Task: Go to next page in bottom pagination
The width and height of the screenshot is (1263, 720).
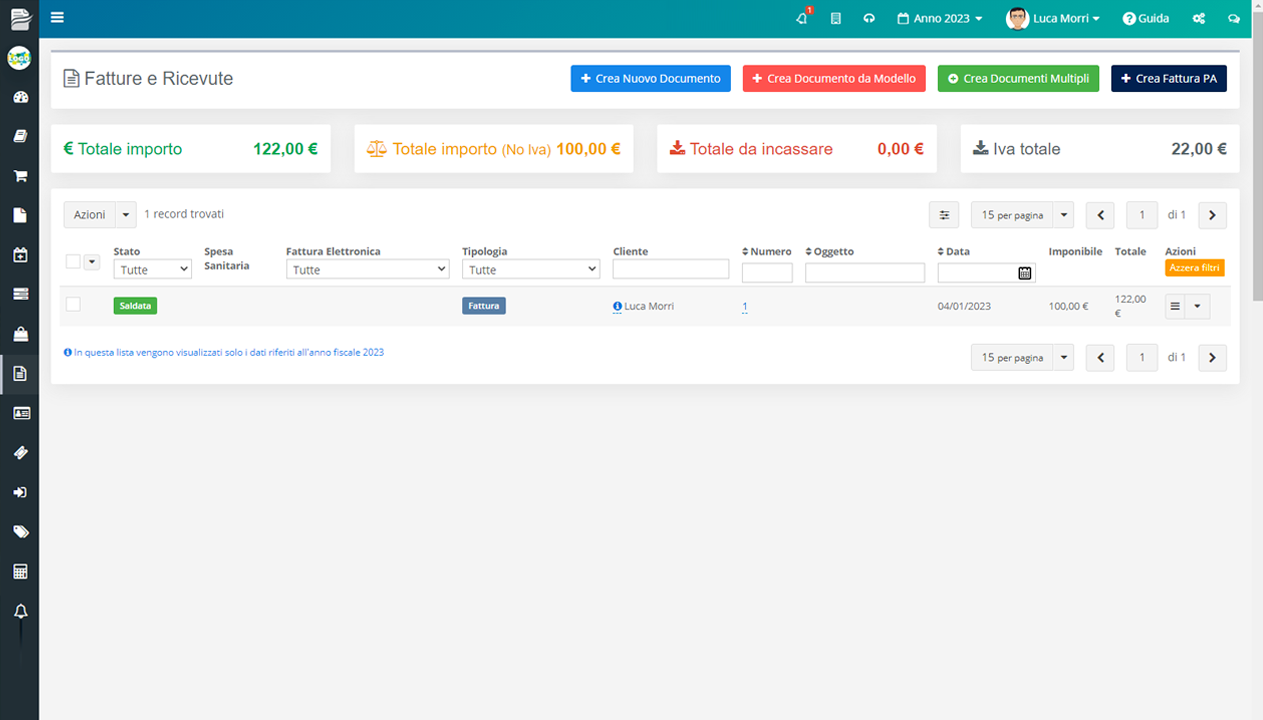Action: [x=1212, y=358]
